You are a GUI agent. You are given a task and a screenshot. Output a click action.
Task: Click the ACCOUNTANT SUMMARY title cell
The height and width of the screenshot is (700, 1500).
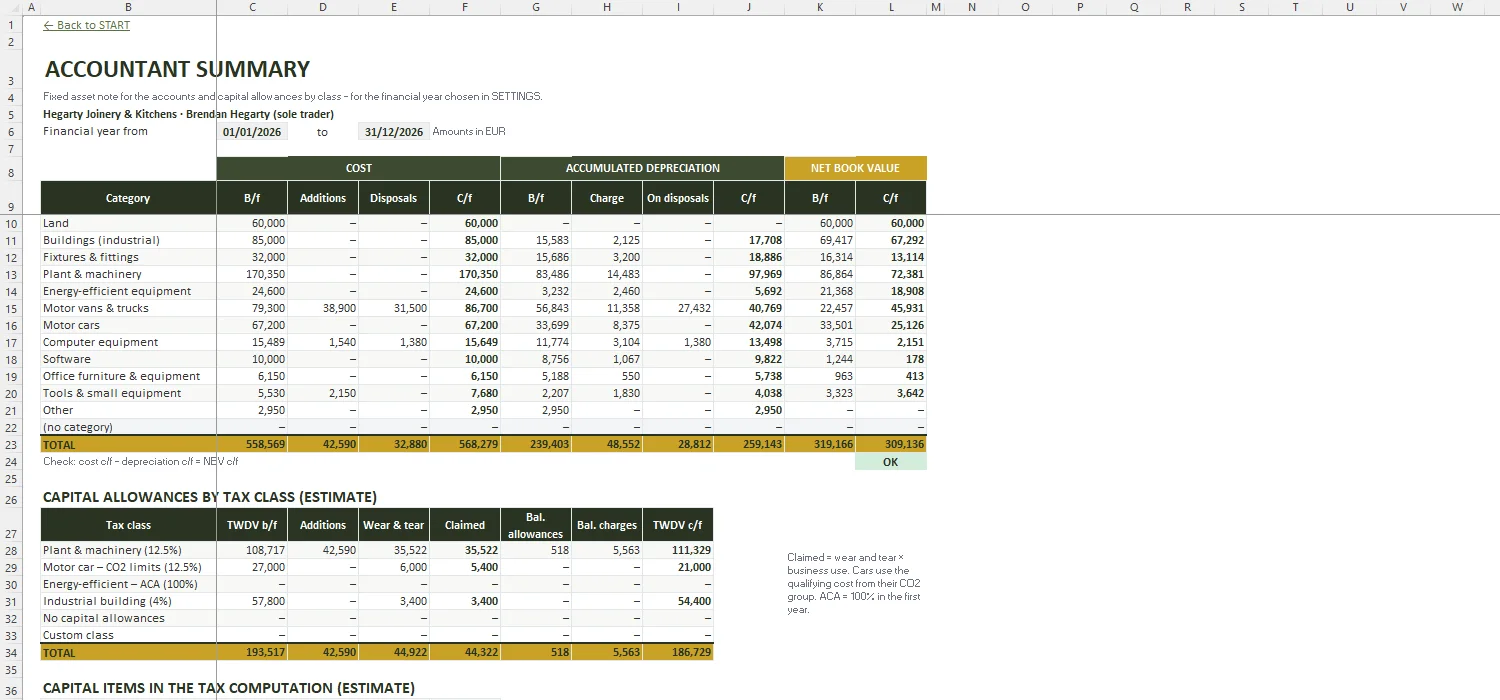[177, 69]
